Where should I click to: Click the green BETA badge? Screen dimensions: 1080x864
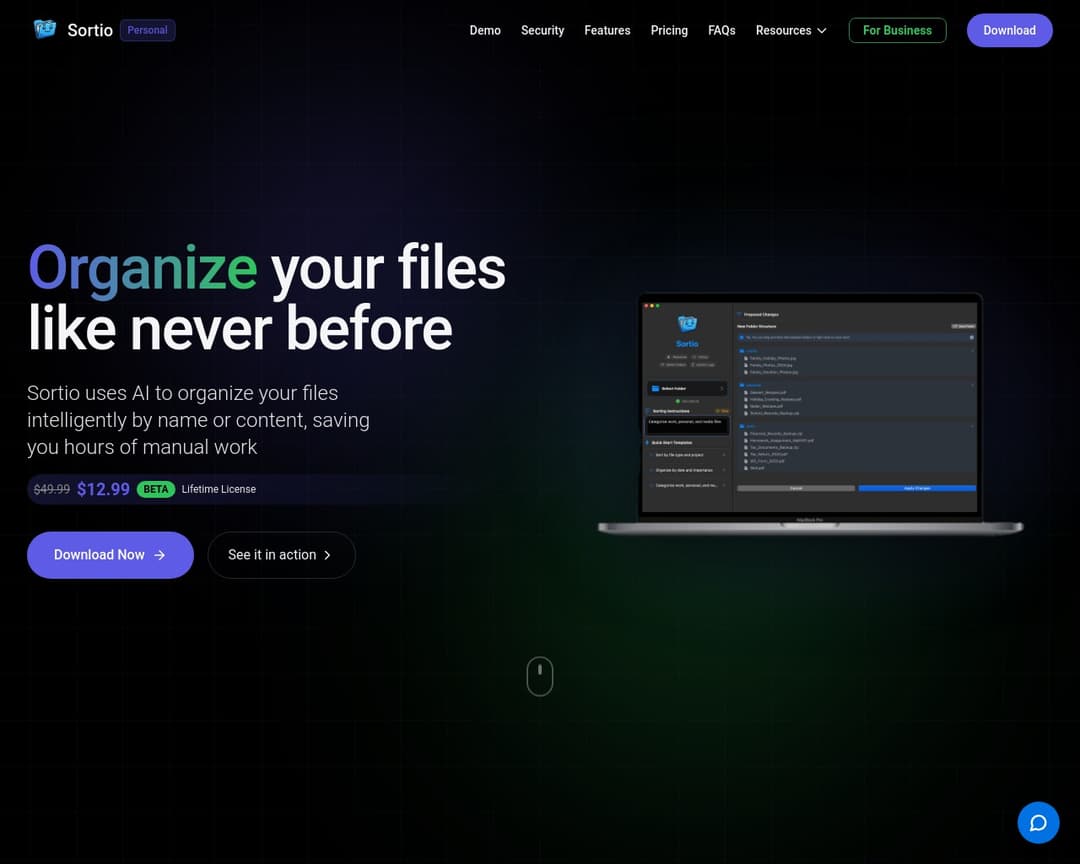pos(156,489)
